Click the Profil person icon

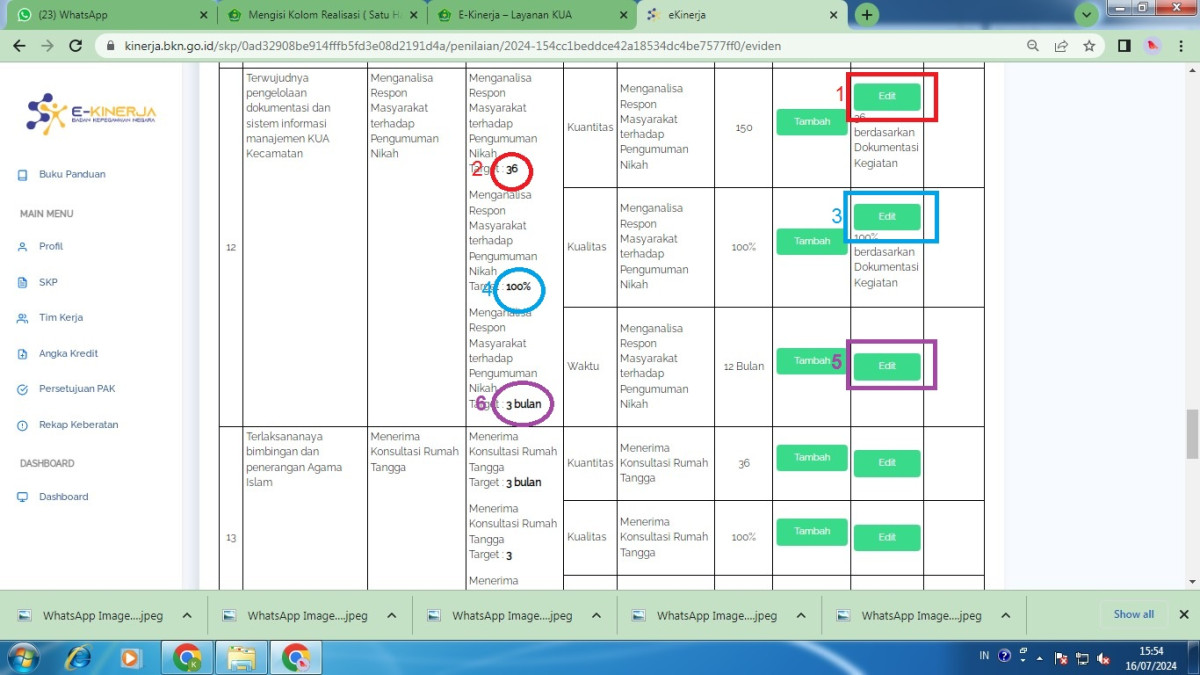(x=22, y=247)
